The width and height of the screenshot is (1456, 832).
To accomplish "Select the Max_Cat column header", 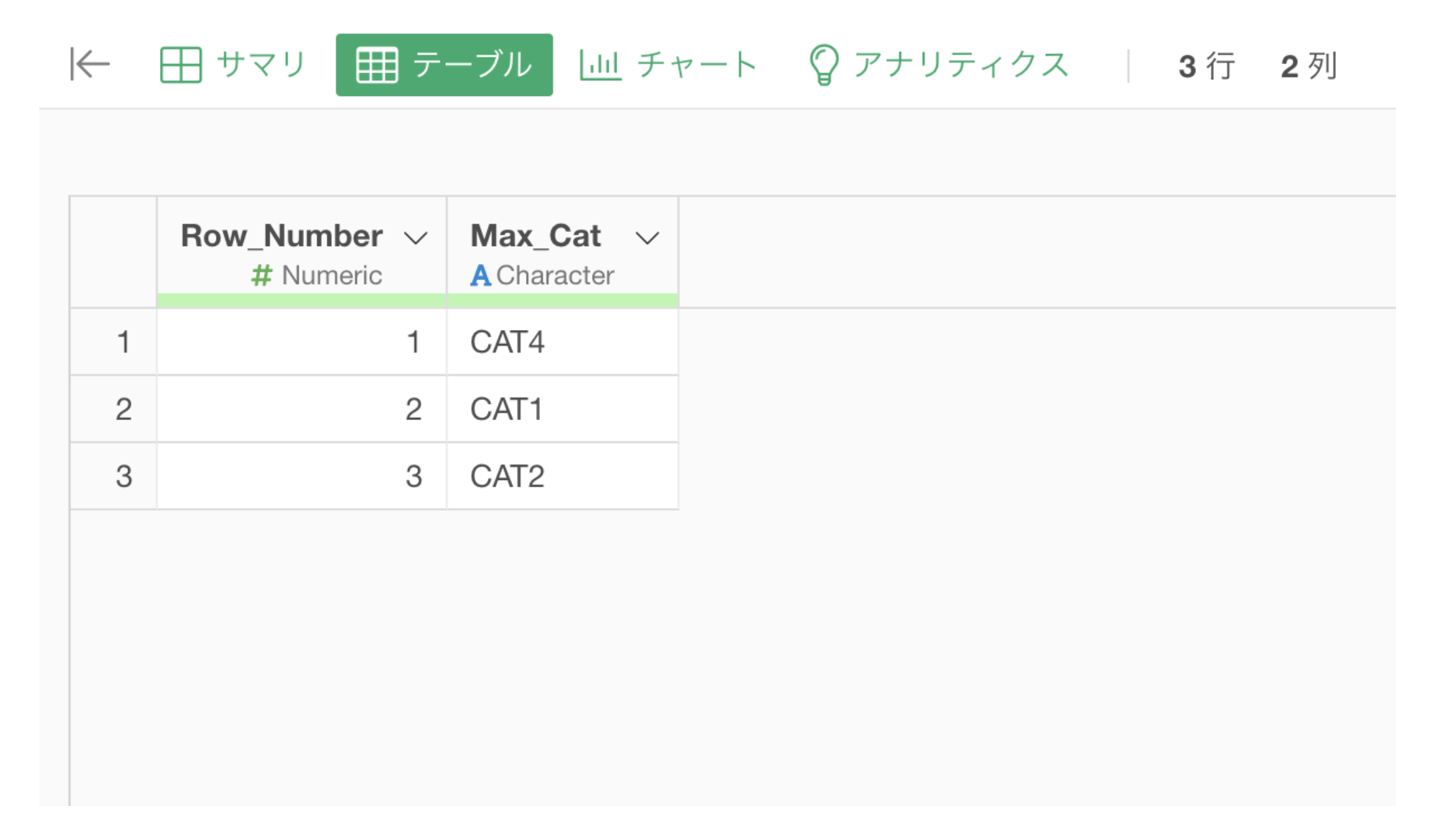I will click(x=563, y=252).
